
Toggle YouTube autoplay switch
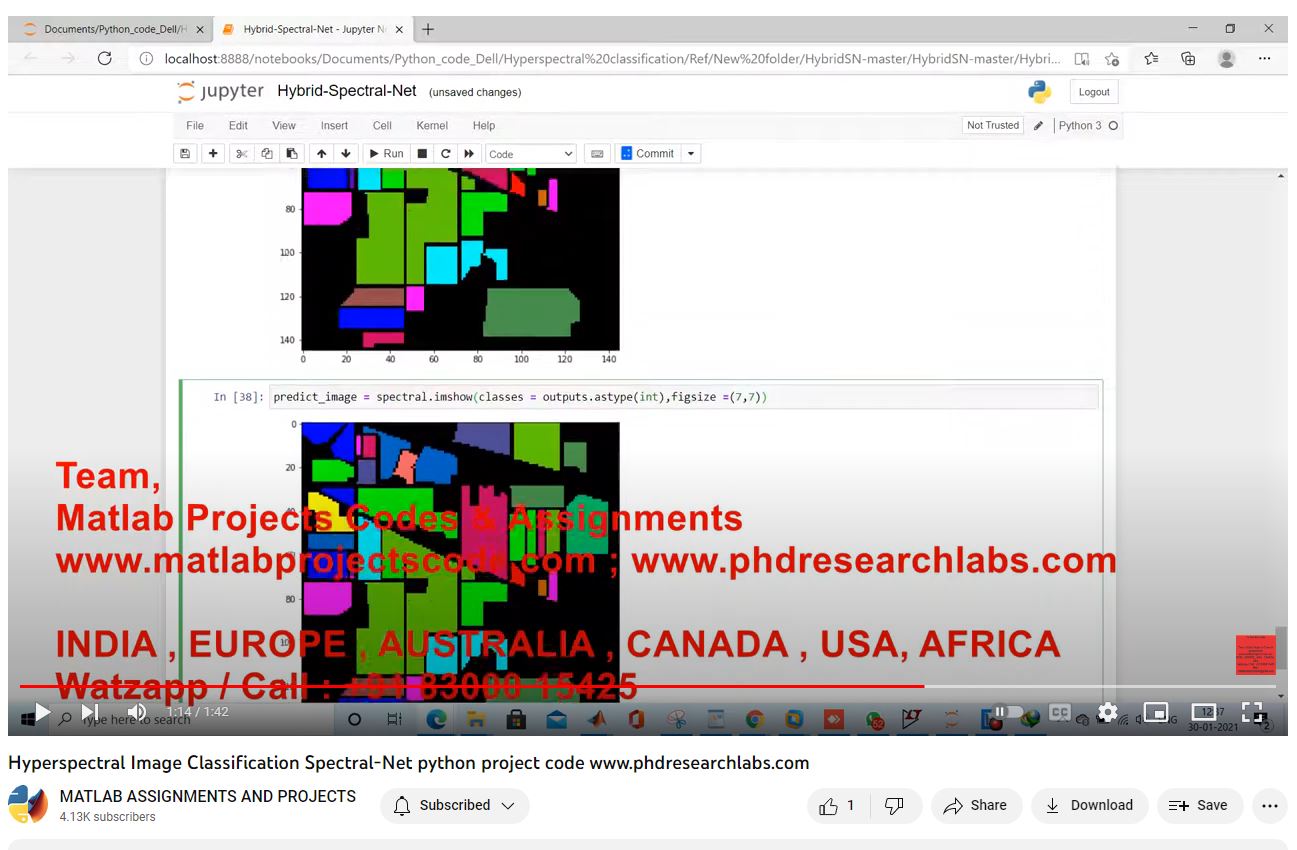(1008, 712)
